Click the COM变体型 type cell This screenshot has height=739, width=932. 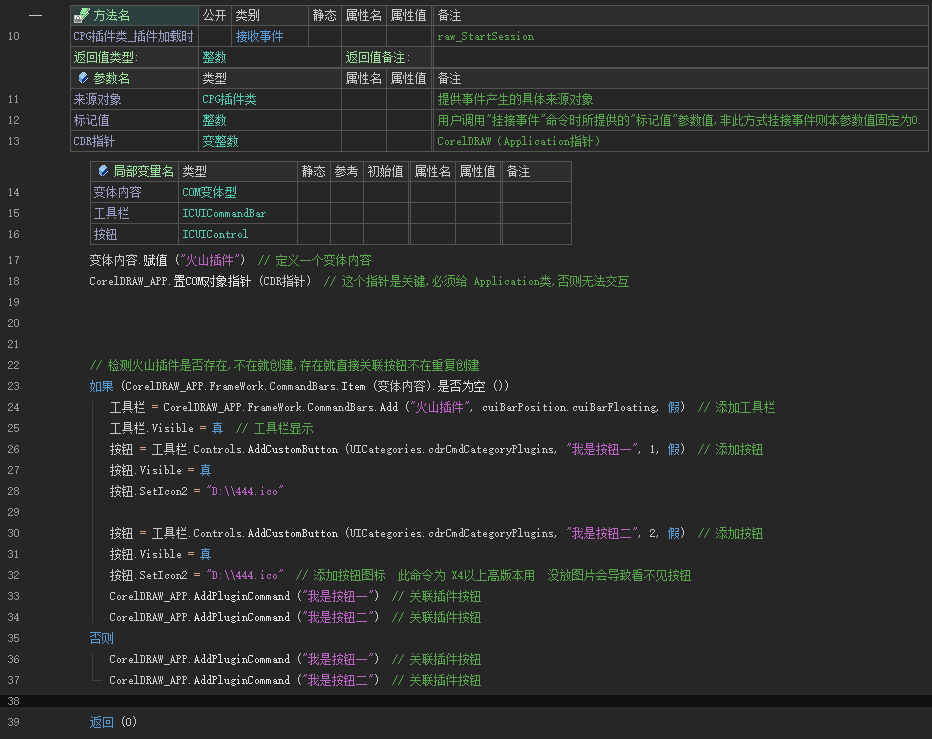[x=209, y=192]
